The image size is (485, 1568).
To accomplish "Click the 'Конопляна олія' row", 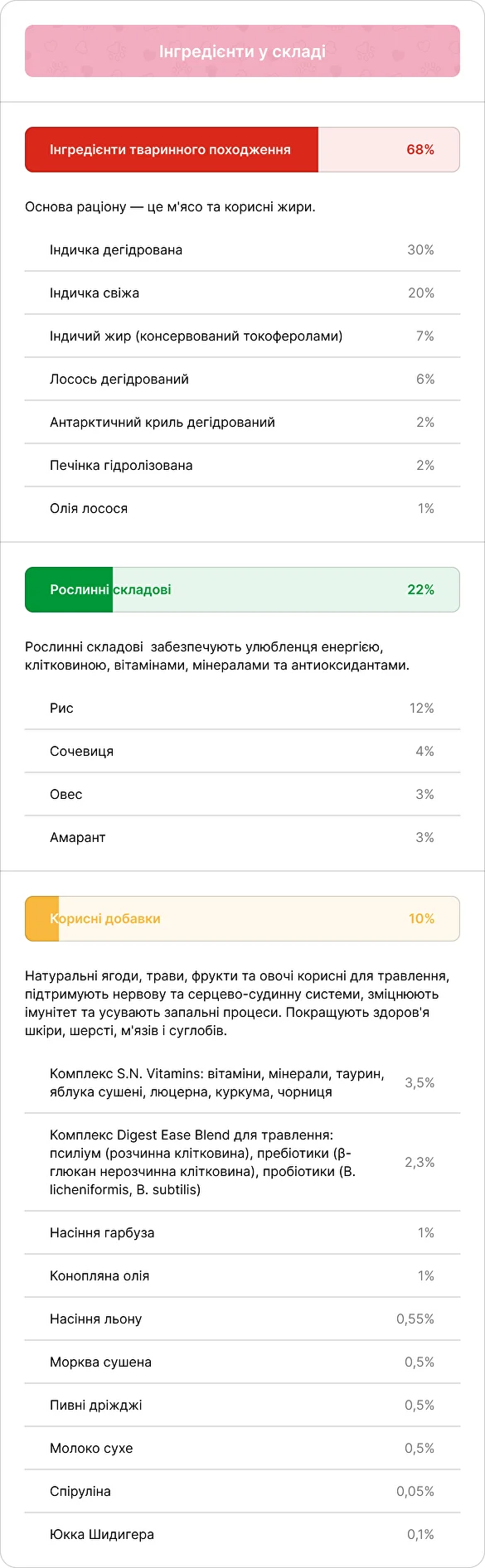I will click(x=242, y=1276).
